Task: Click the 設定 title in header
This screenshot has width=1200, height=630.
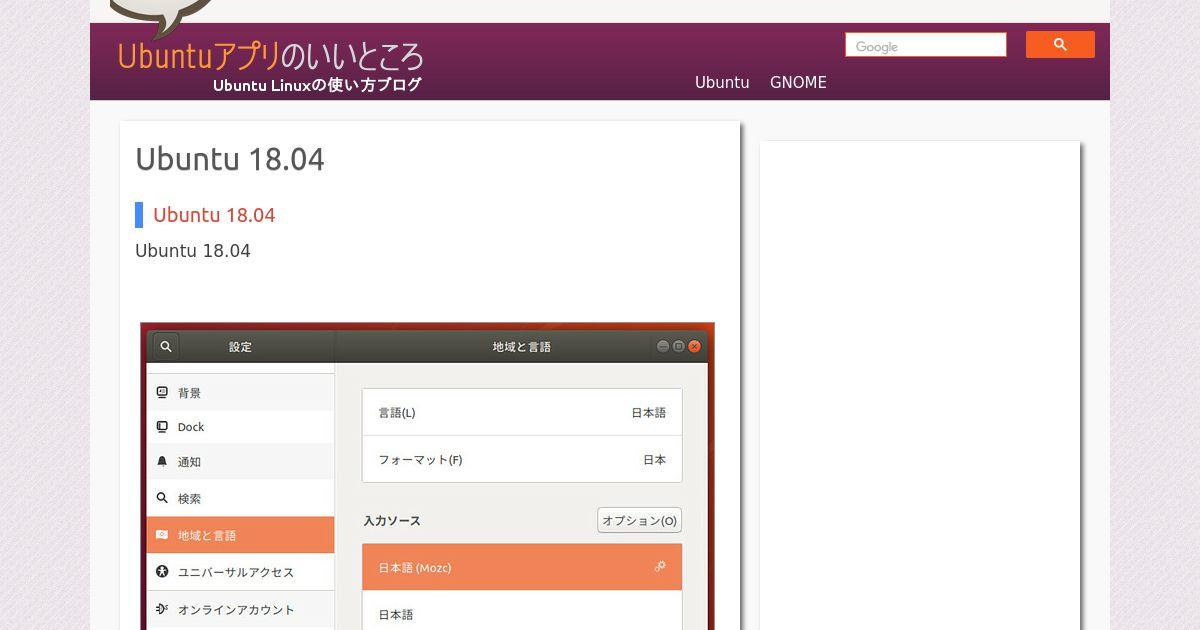Action: coord(241,347)
